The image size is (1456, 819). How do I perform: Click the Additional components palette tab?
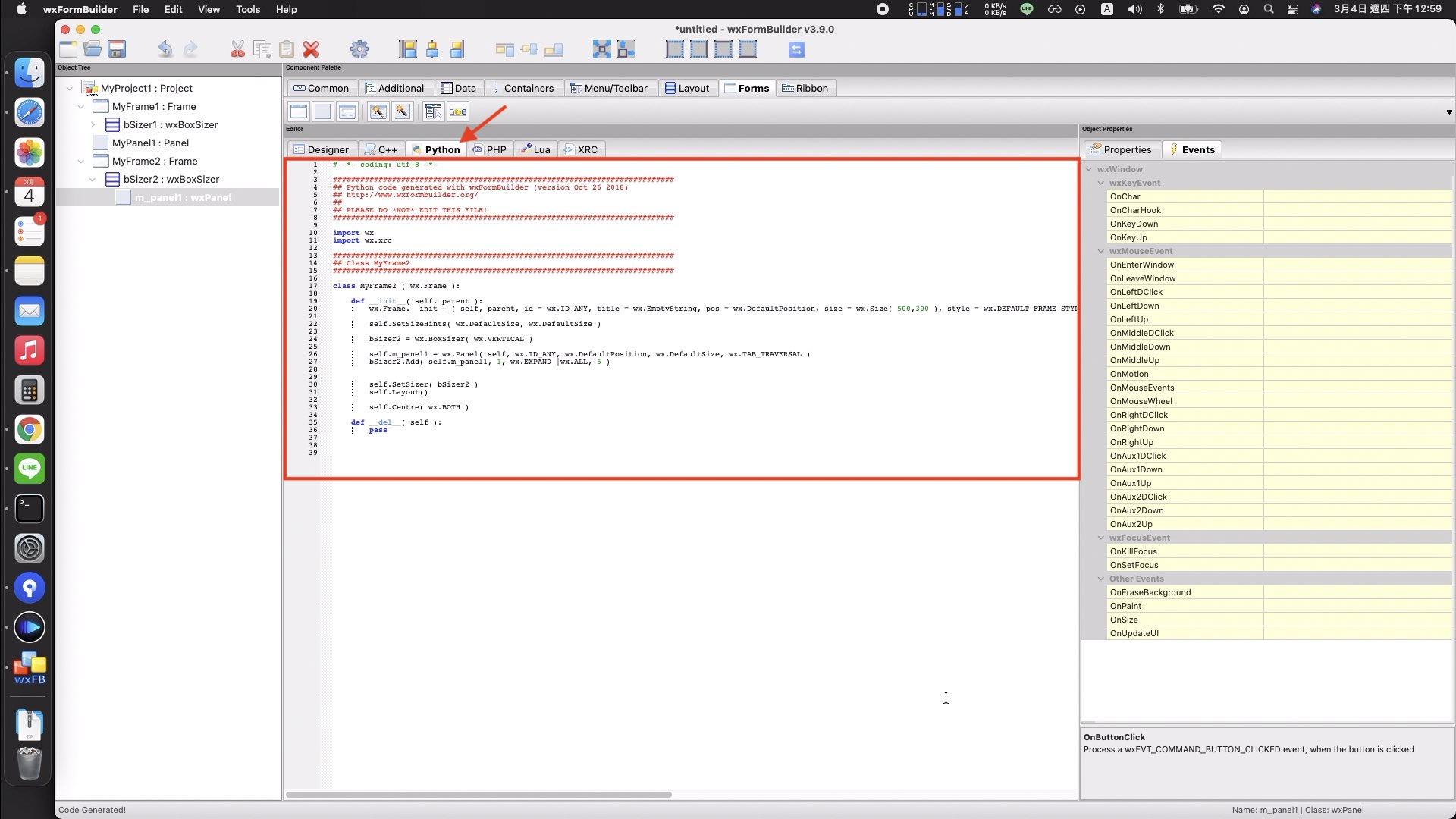click(399, 88)
